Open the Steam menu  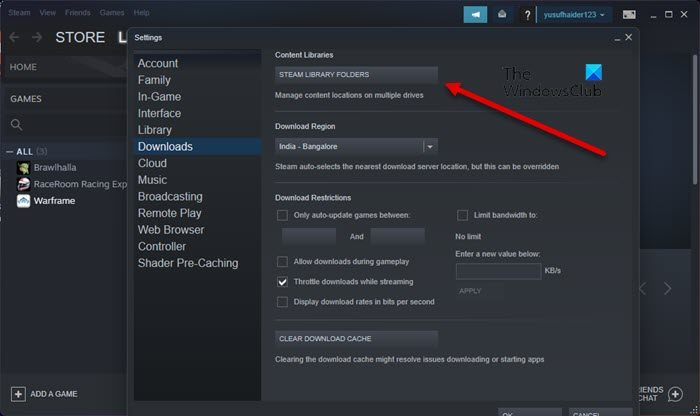coord(19,12)
